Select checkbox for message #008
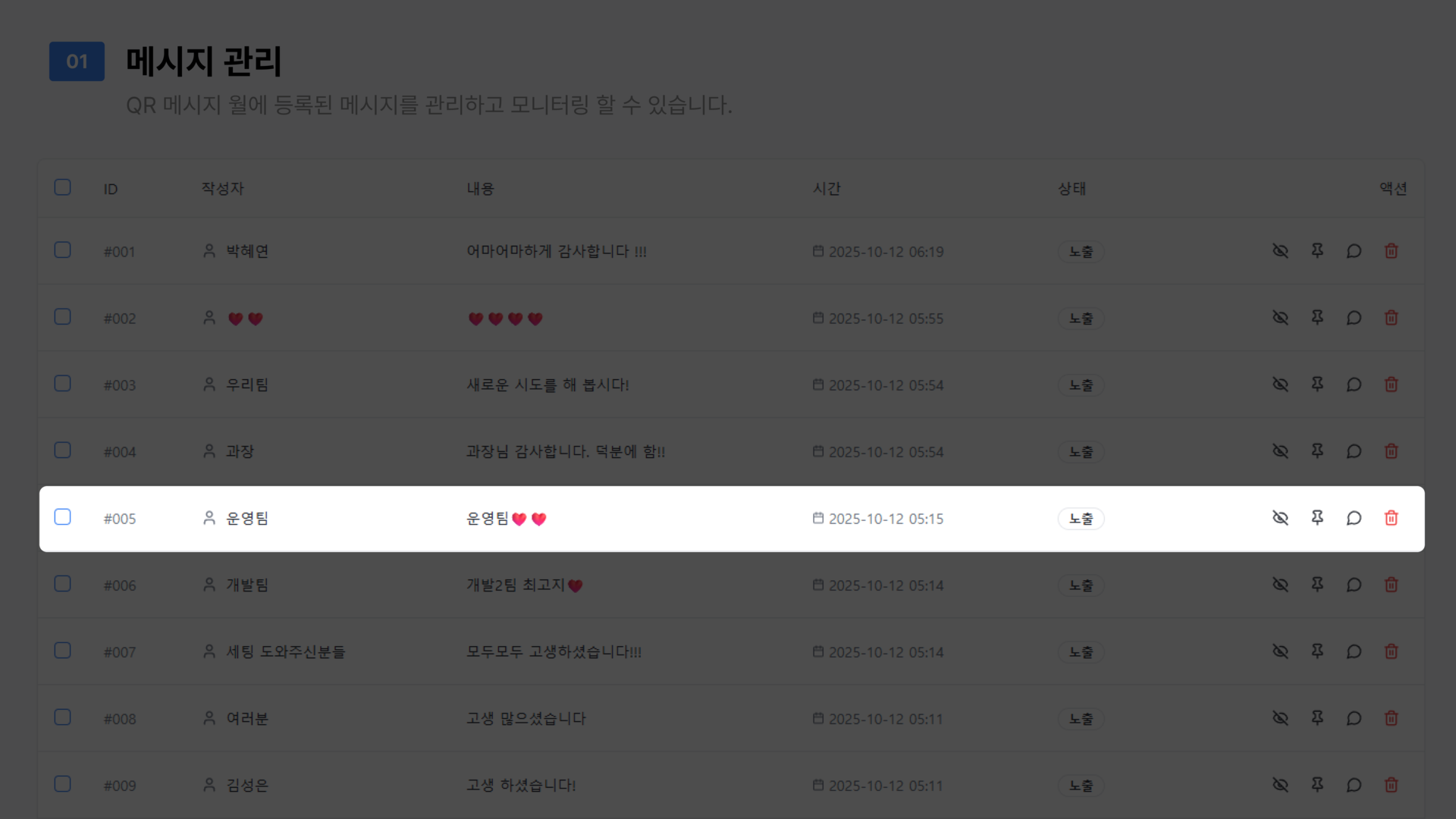The image size is (1456, 819). (x=63, y=717)
